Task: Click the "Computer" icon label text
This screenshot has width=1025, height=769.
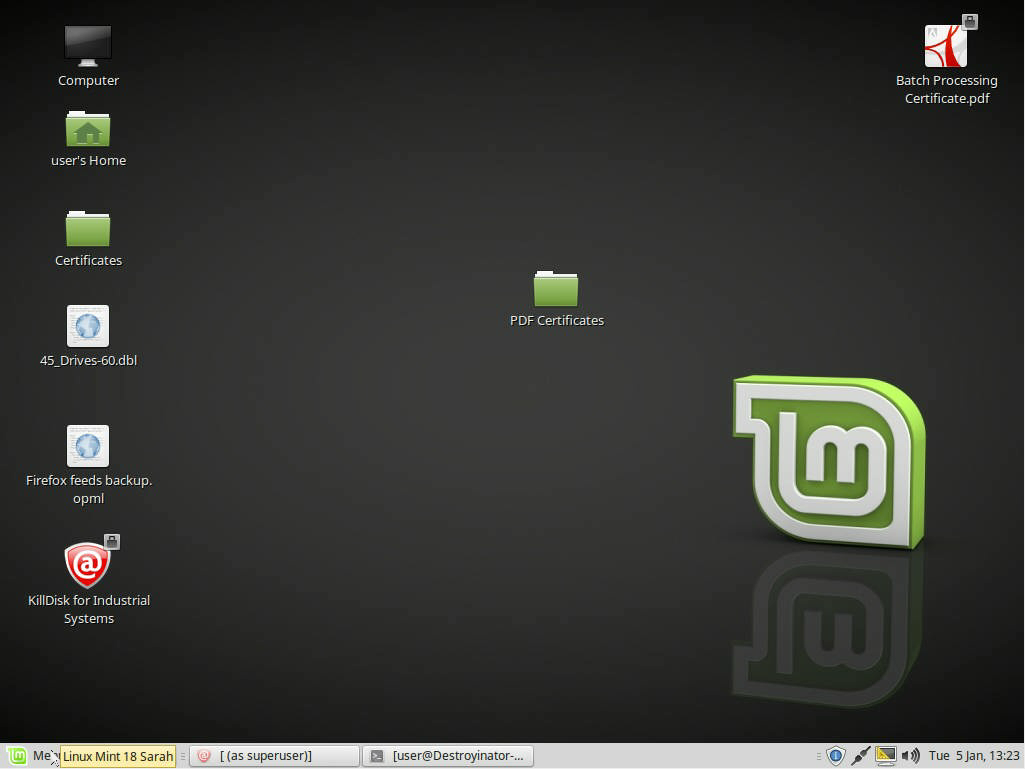Action: (88, 80)
